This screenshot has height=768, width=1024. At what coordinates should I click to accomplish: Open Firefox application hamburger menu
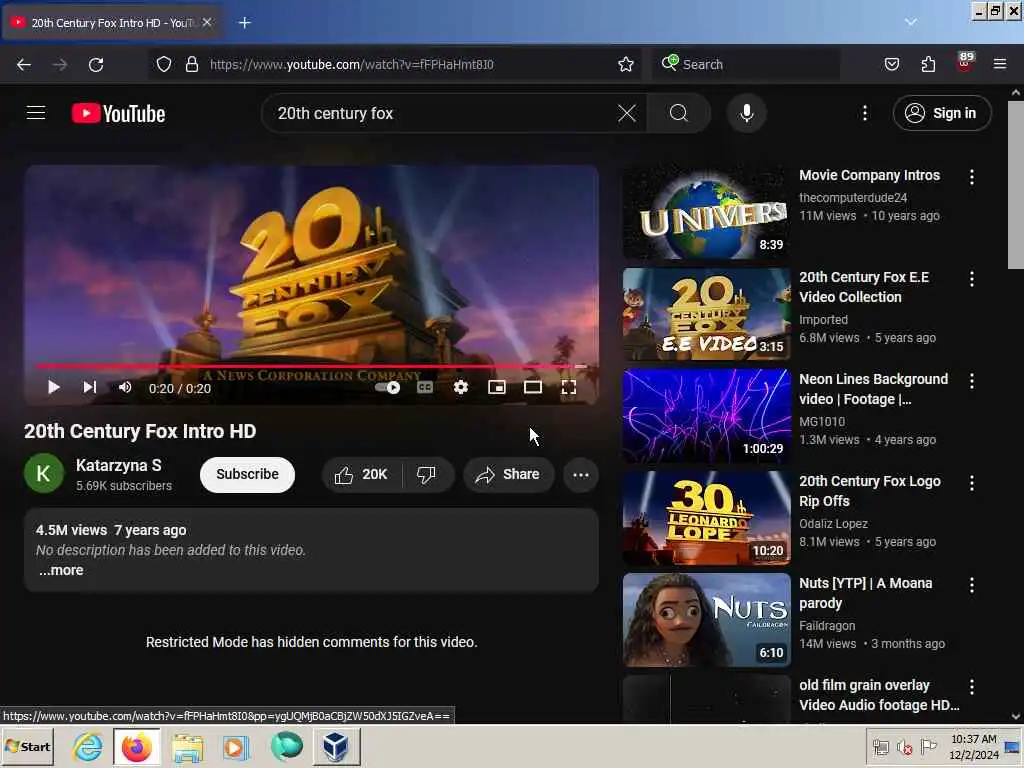[x=1000, y=64]
